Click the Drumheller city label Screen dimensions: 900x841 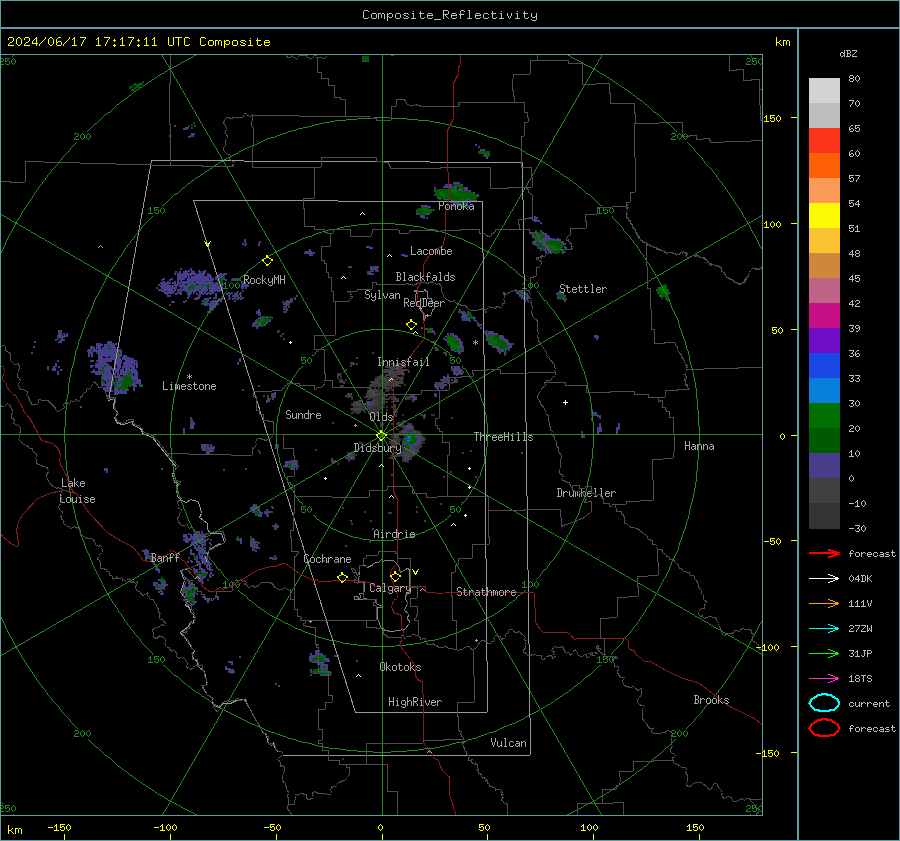click(x=586, y=493)
